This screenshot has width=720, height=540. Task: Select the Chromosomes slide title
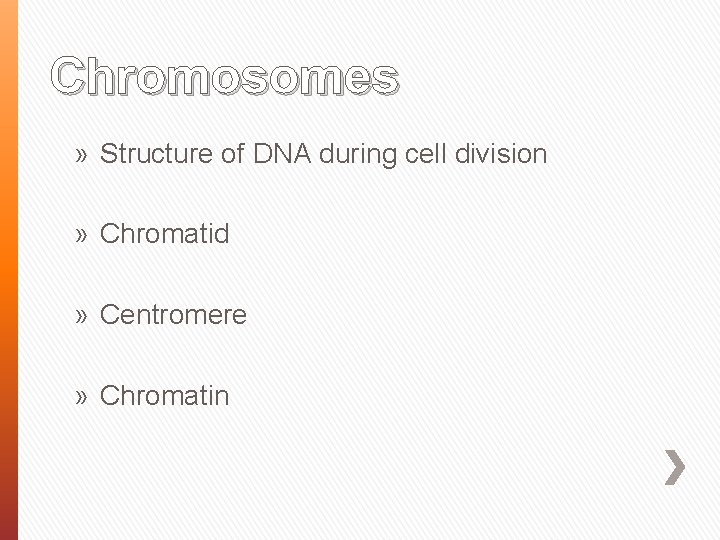[225, 77]
